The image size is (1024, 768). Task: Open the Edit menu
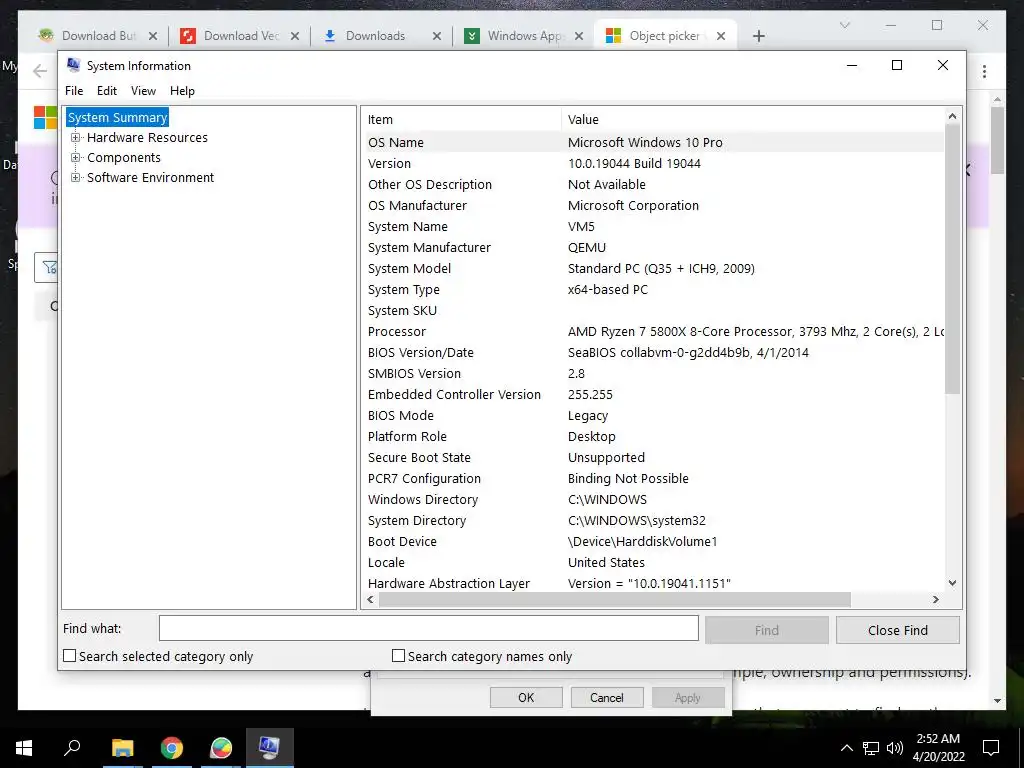coord(106,91)
